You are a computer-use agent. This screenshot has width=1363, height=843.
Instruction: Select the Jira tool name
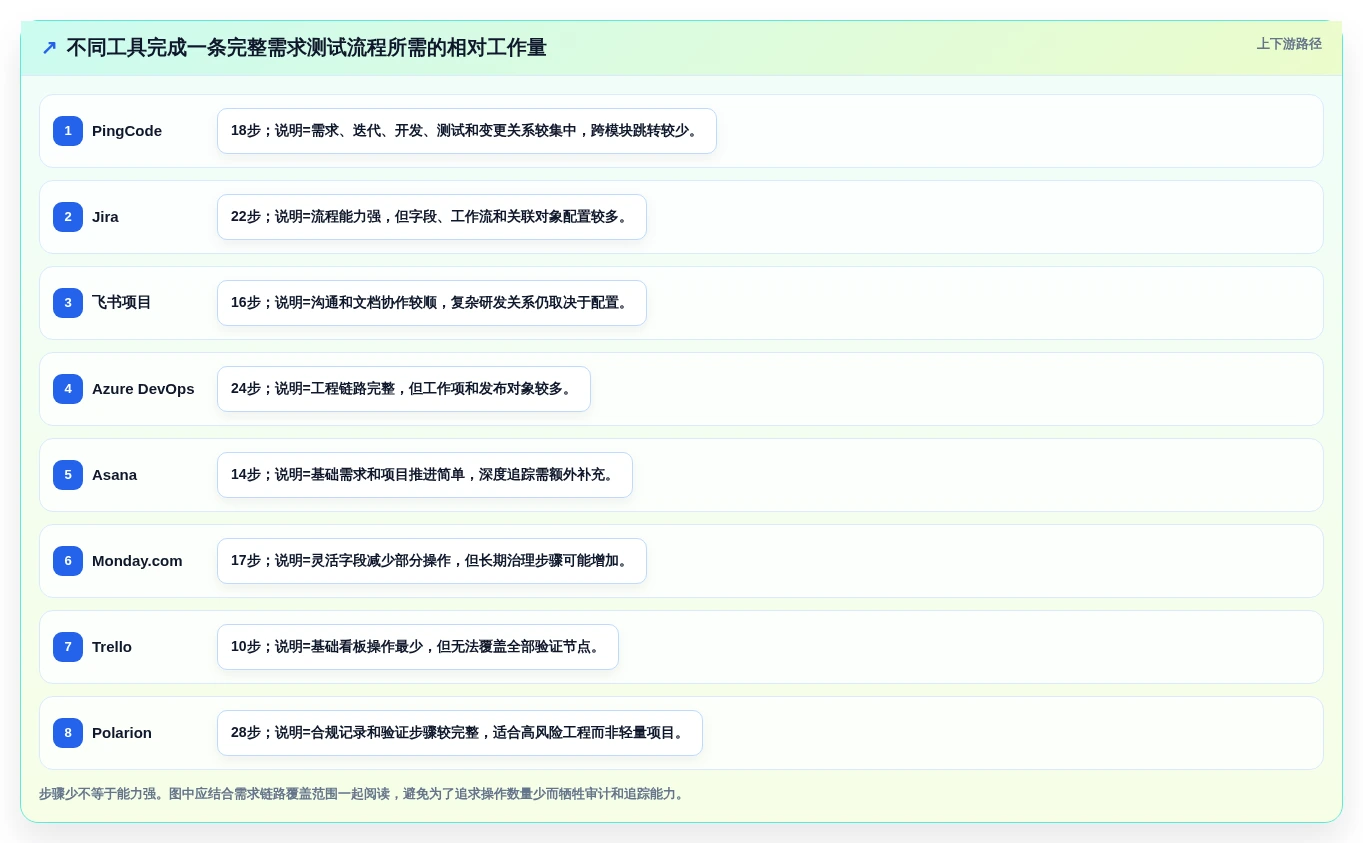point(105,217)
